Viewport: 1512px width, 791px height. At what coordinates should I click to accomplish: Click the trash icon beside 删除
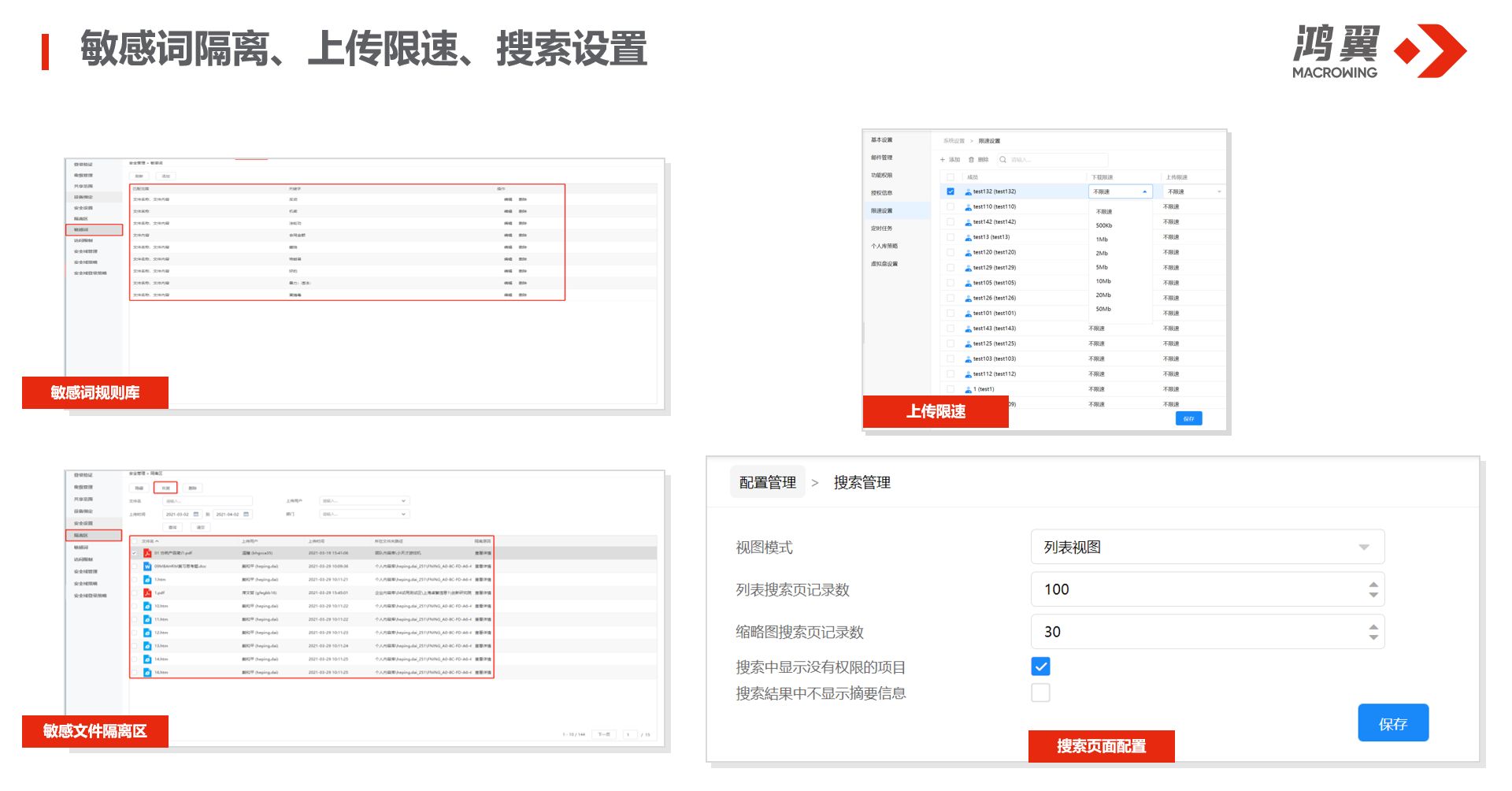(x=971, y=160)
